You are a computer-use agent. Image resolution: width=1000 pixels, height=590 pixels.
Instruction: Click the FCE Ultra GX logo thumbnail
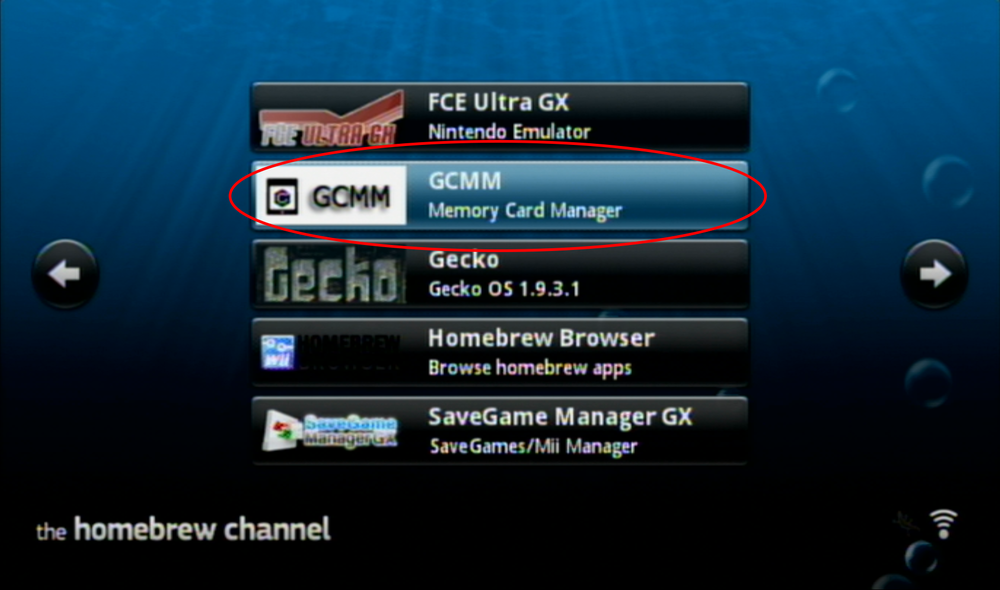point(331,118)
